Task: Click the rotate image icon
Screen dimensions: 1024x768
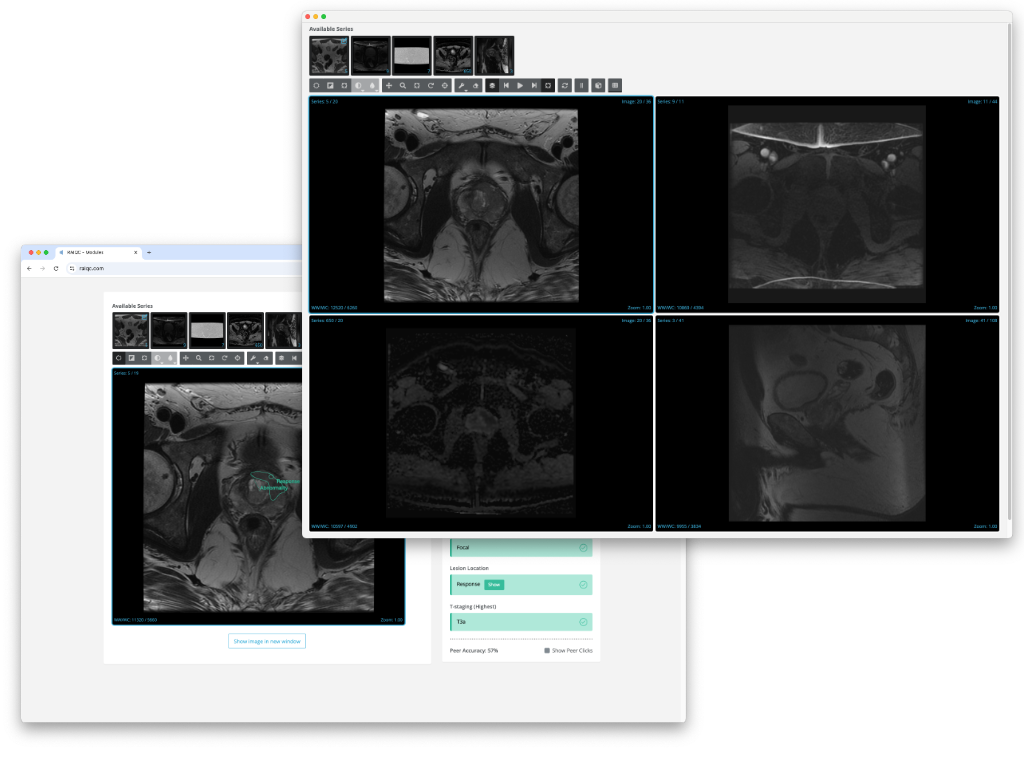Action: (431, 85)
